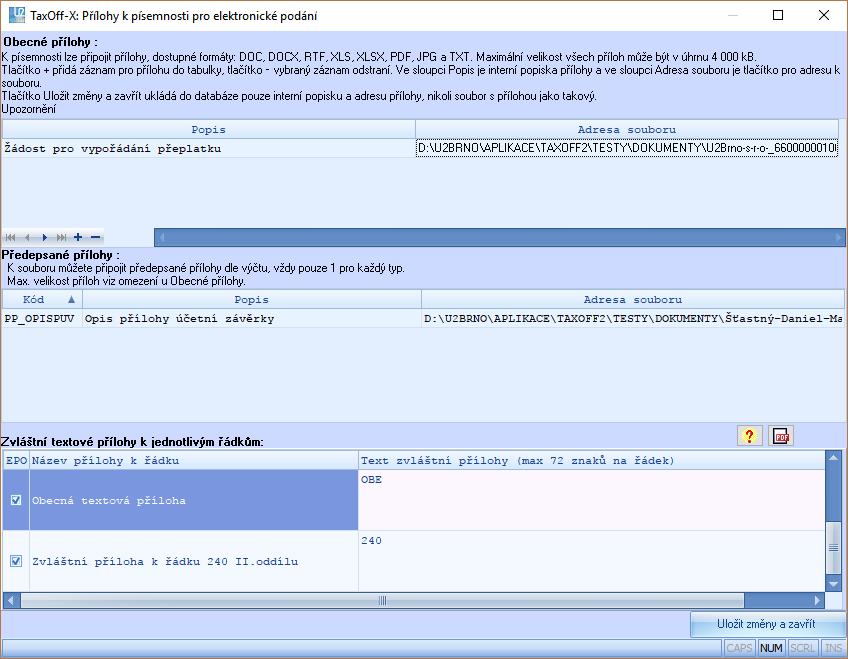Screen dimensions: 848x659
Task: Go to first record in navigator
Action: pyautogui.click(x=10, y=237)
